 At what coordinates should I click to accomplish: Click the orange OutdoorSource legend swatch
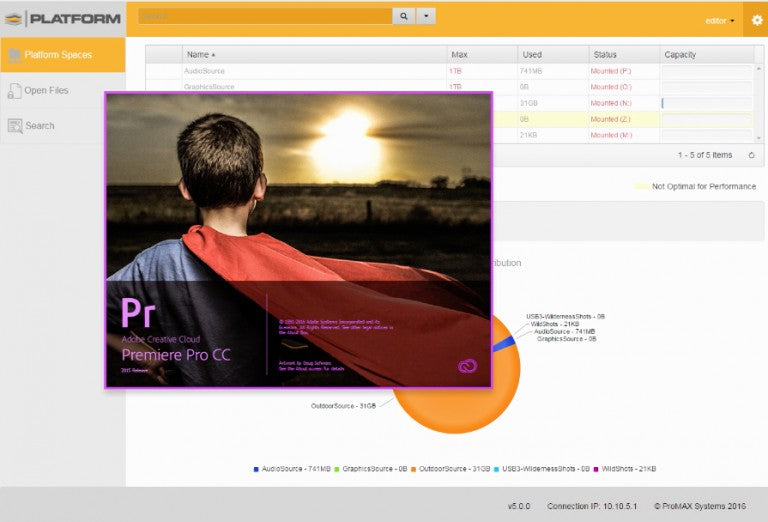413,469
